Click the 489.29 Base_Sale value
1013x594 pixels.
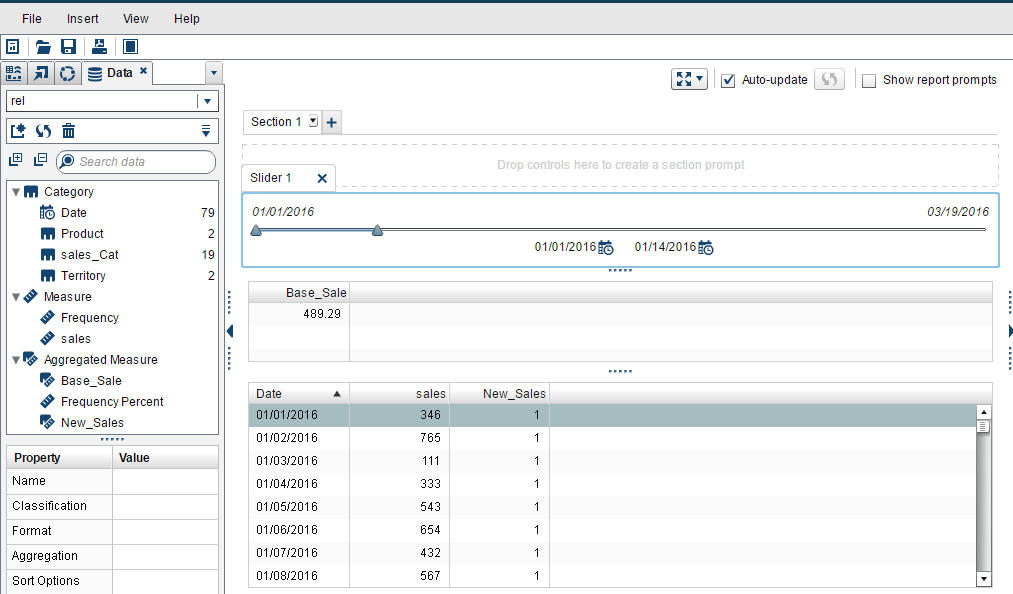tap(322, 314)
